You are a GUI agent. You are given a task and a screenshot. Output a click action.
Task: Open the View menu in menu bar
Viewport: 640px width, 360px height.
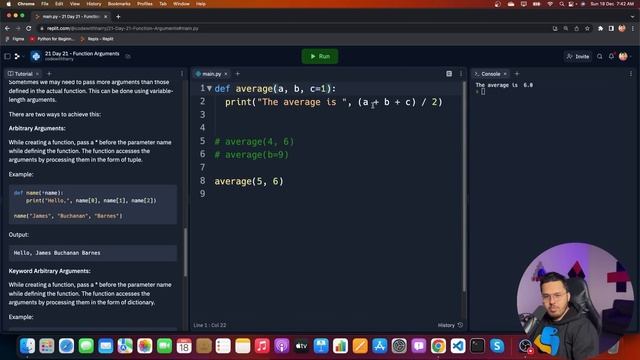pos(75,4)
